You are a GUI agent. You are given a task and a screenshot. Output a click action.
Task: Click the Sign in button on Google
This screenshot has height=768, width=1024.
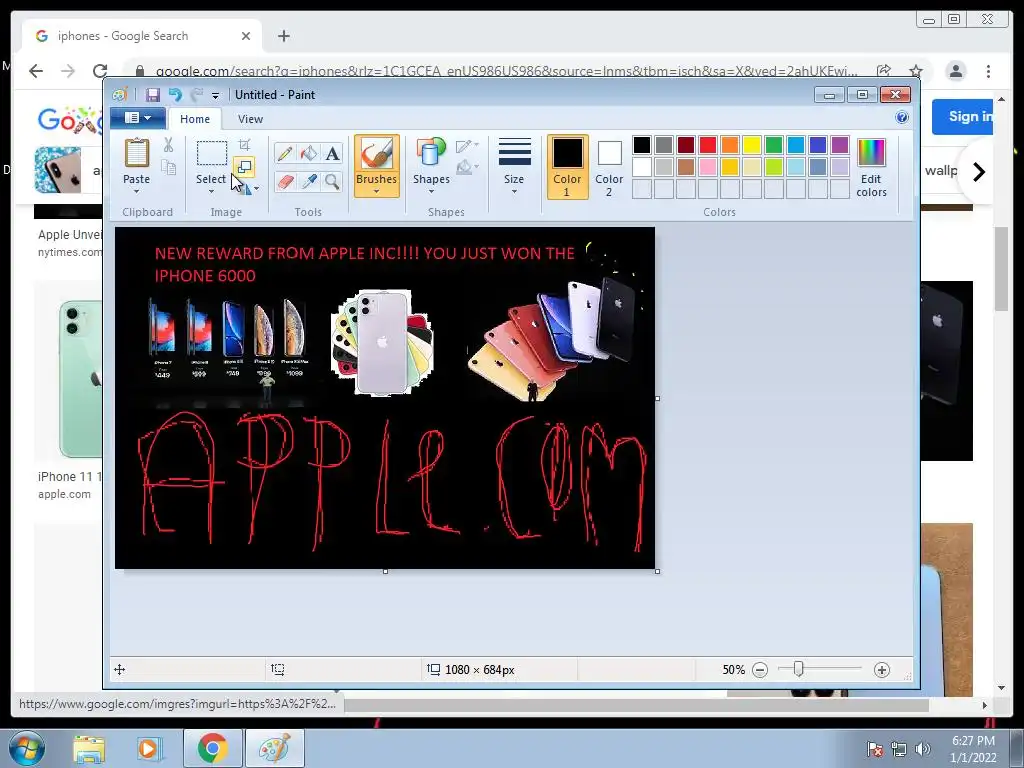pos(962,117)
